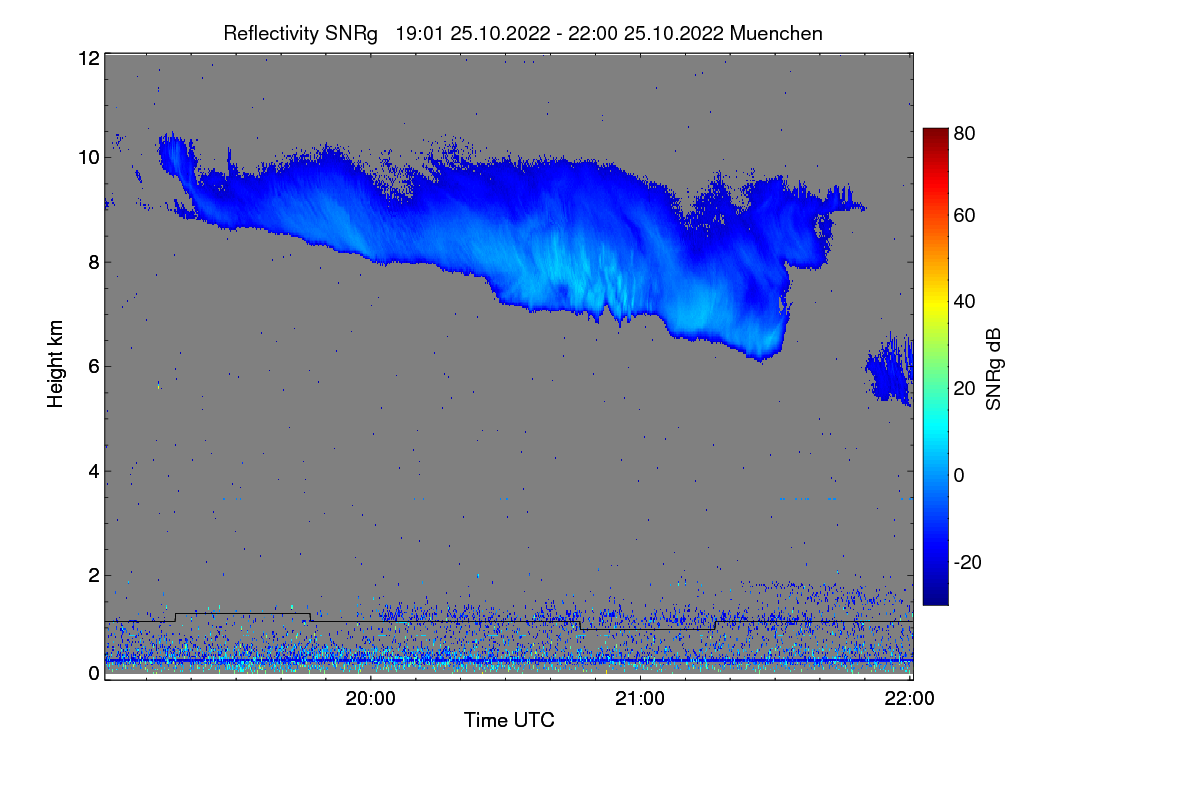Click the start time '19:01 25.10.2022' in title

pos(473,33)
